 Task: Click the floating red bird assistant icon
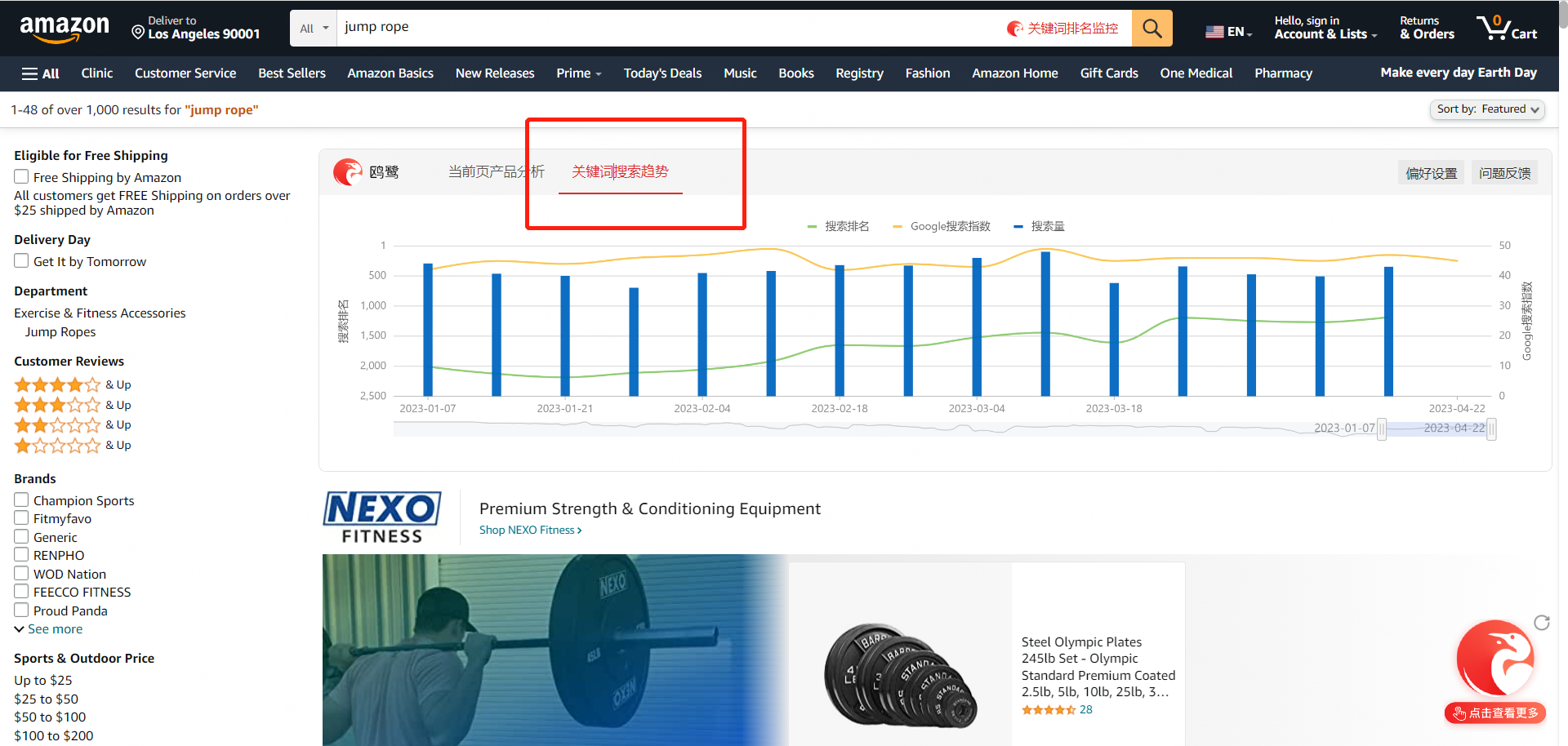[1495, 658]
